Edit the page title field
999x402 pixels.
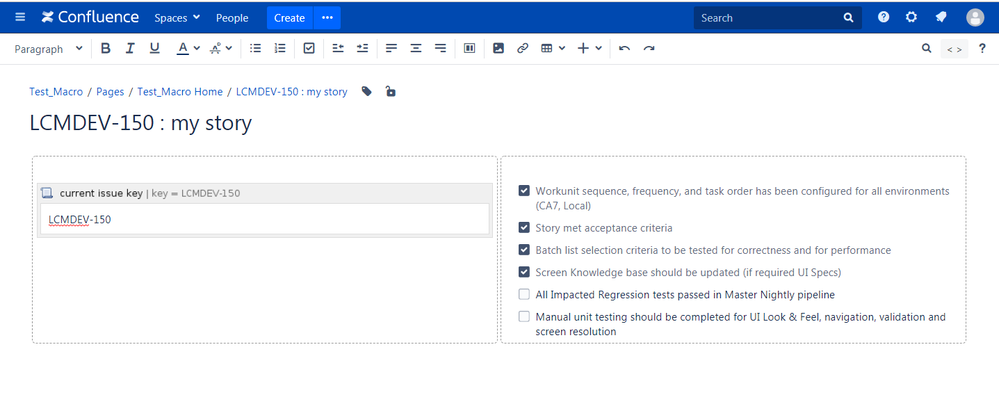pyautogui.click(x=140, y=124)
